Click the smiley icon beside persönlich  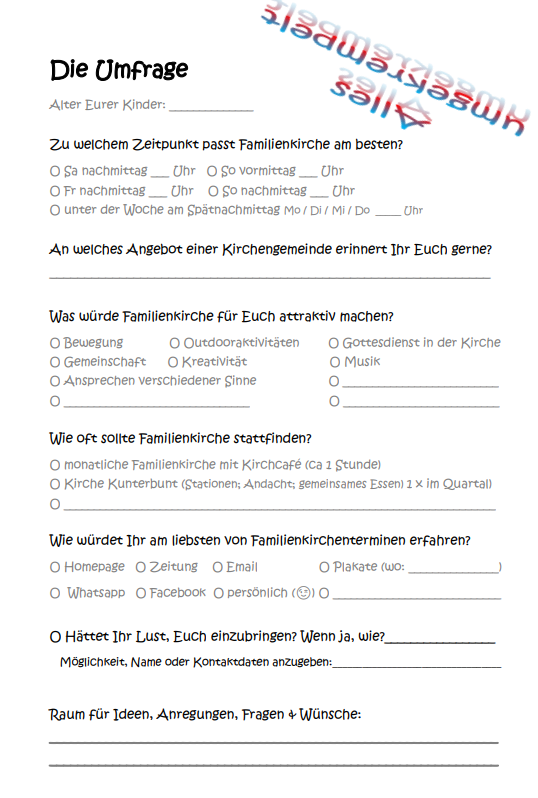(303, 593)
